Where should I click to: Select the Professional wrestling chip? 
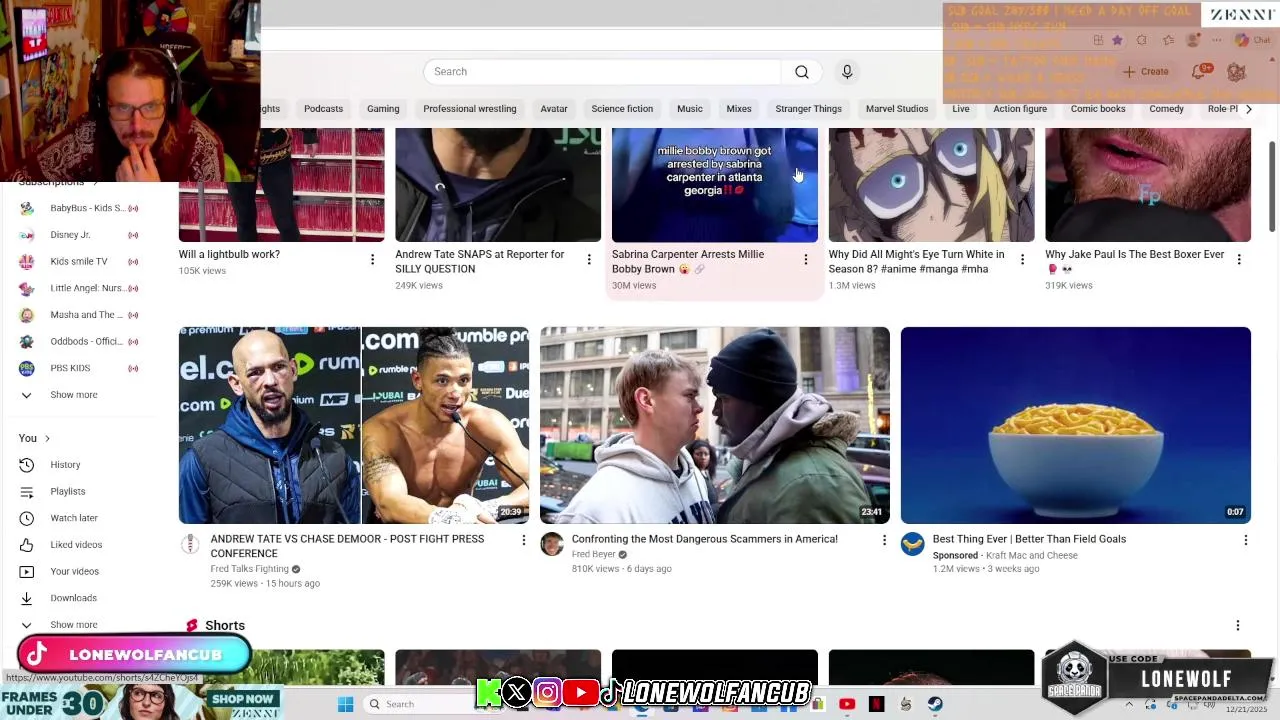click(469, 109)
